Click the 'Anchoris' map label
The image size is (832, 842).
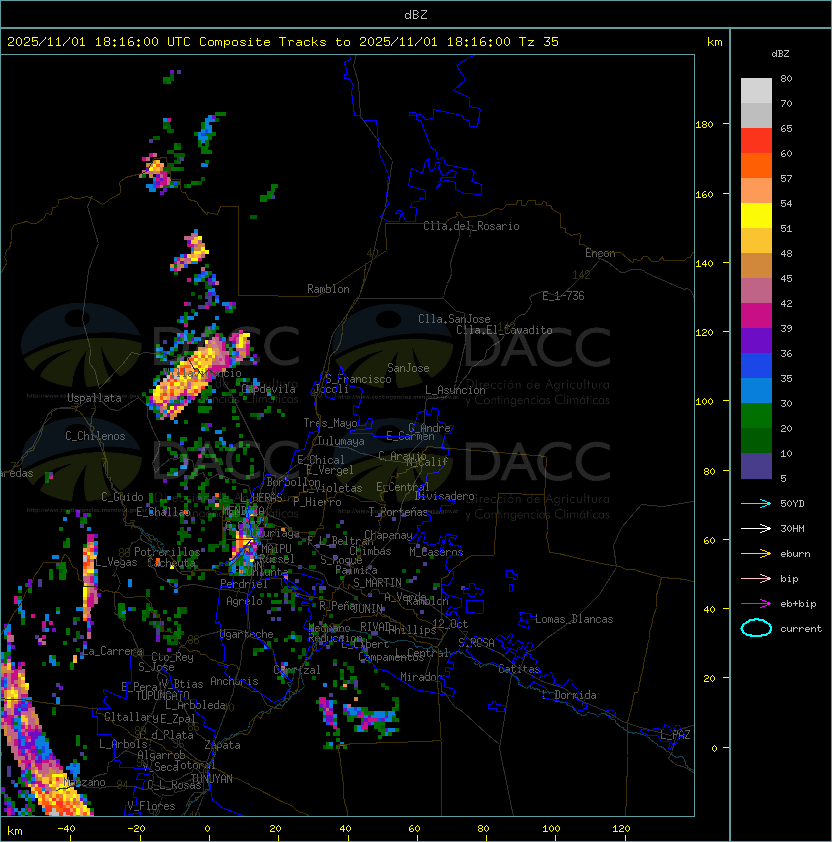pyautogui.click(x=234, y=681)
